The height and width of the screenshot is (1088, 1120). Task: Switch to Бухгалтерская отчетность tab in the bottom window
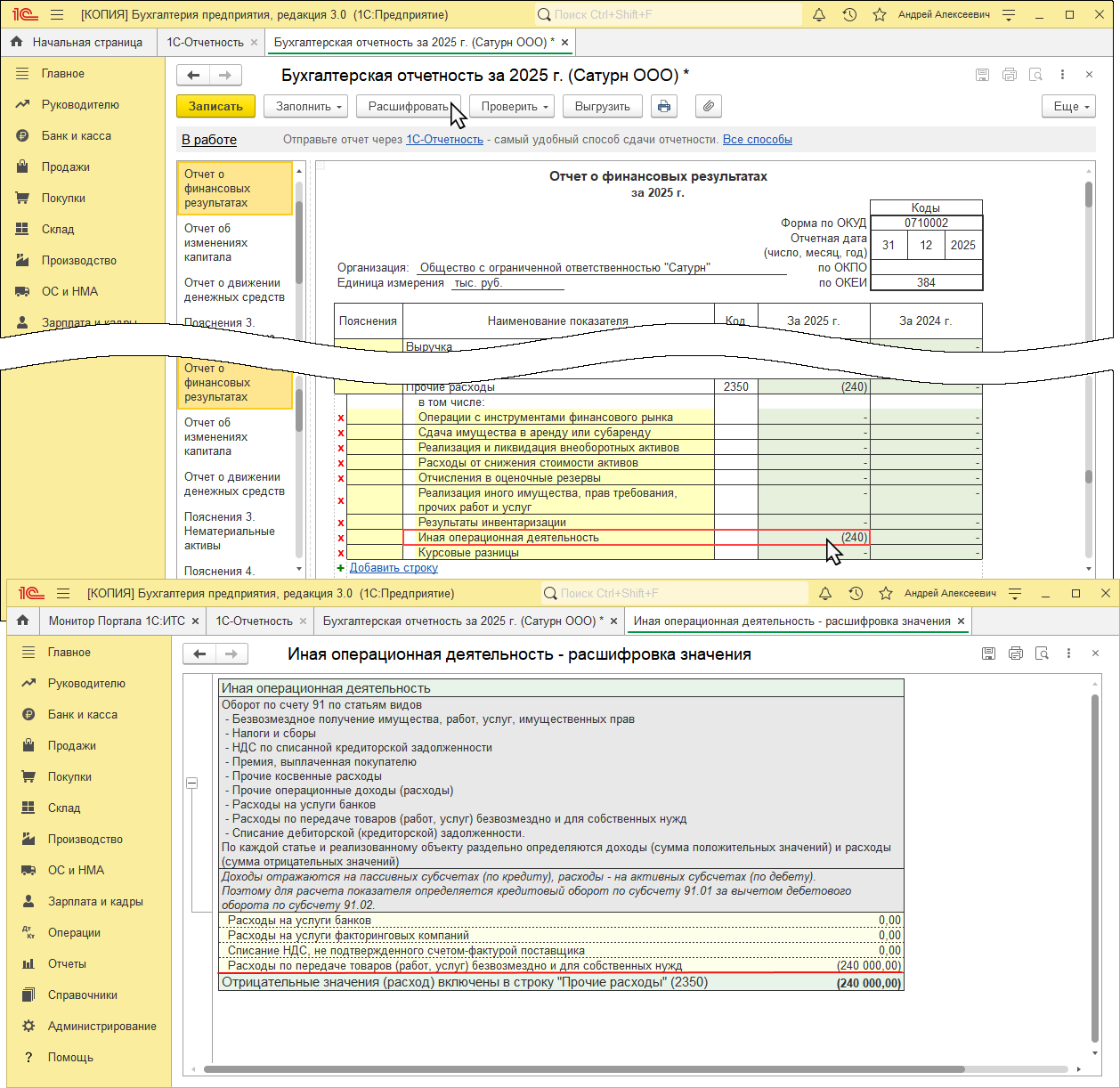click(463, 621)
